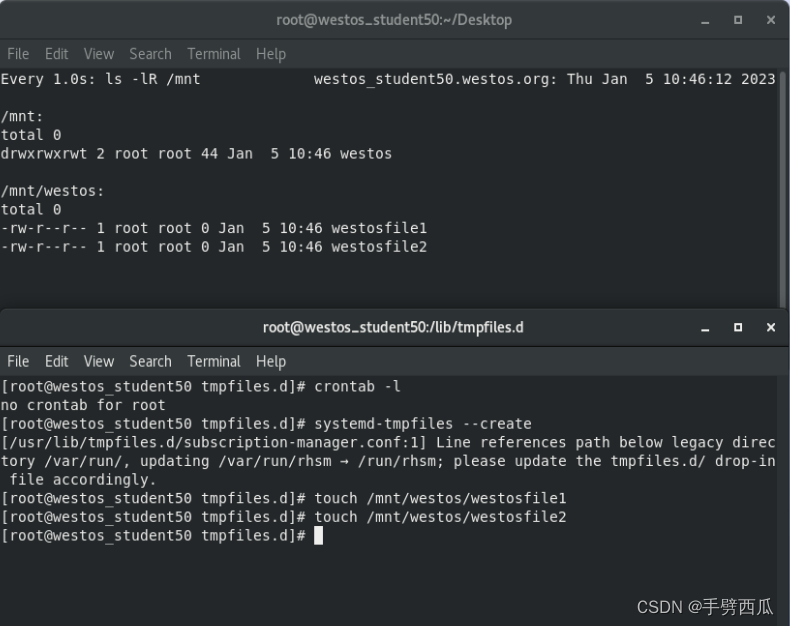Open Search menu in upper terminal
The width and height of the screenshot is (790, 626).
tap(150, 54)
